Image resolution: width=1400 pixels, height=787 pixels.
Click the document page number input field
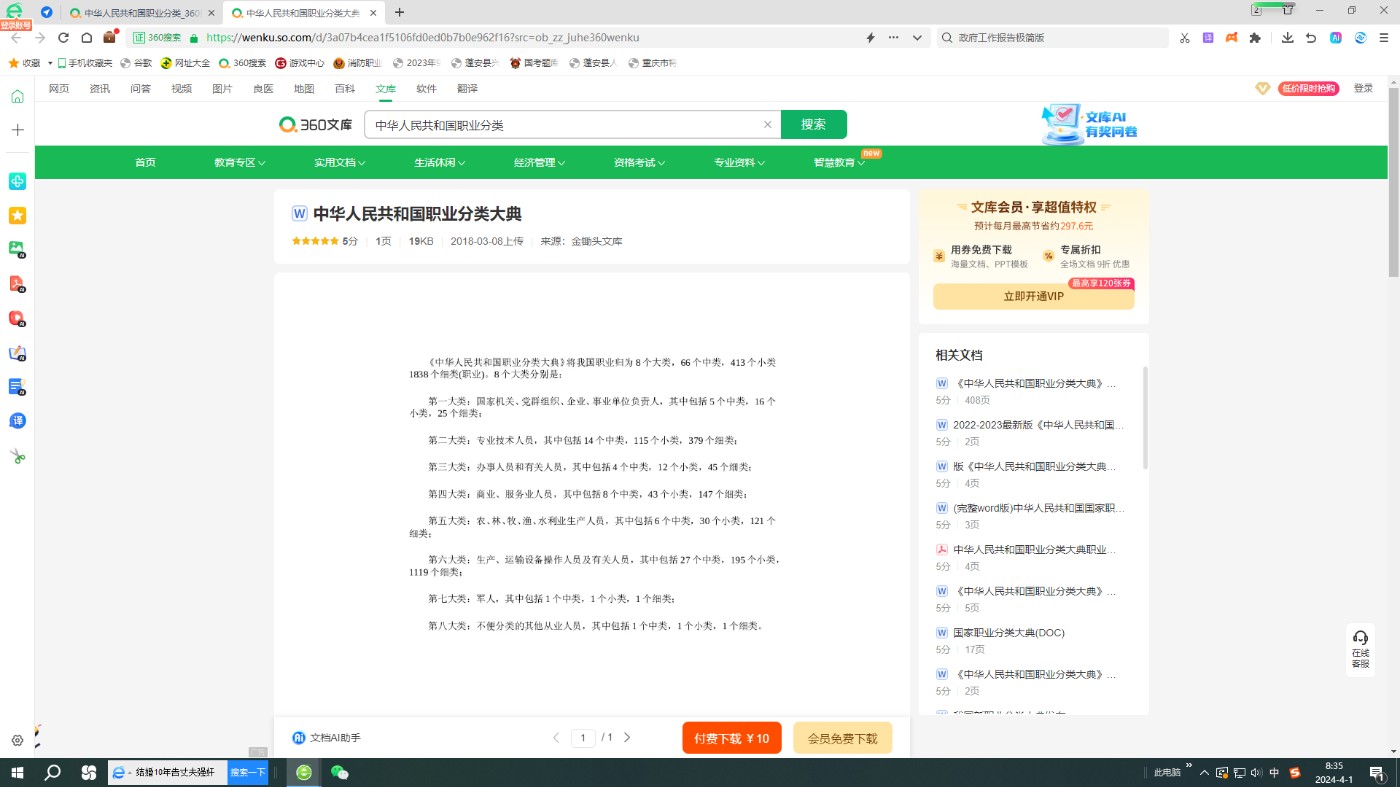583,738
